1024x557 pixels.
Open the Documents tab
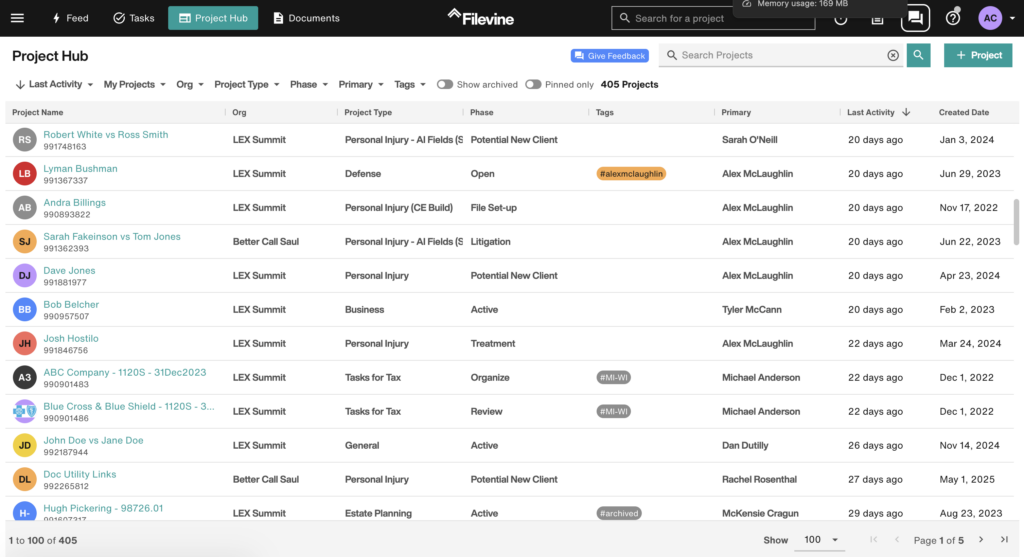[x=306, y=18]
